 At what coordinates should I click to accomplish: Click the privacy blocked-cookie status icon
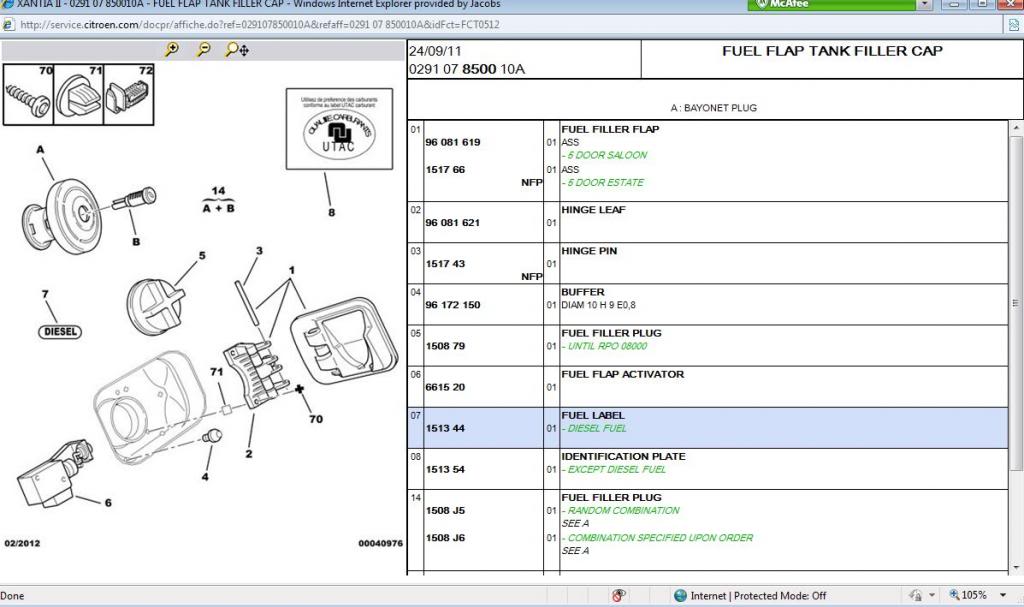pyautogui.click(x=619, y=595)
